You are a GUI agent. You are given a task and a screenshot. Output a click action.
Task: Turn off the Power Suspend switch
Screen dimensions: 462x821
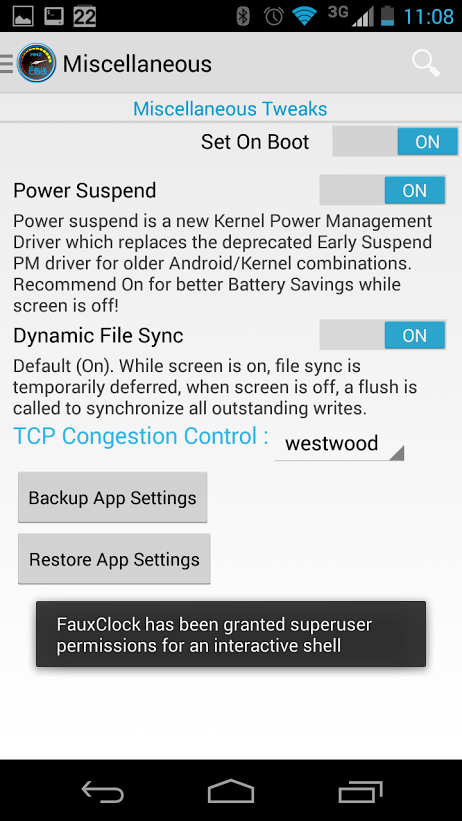(382, 190)
